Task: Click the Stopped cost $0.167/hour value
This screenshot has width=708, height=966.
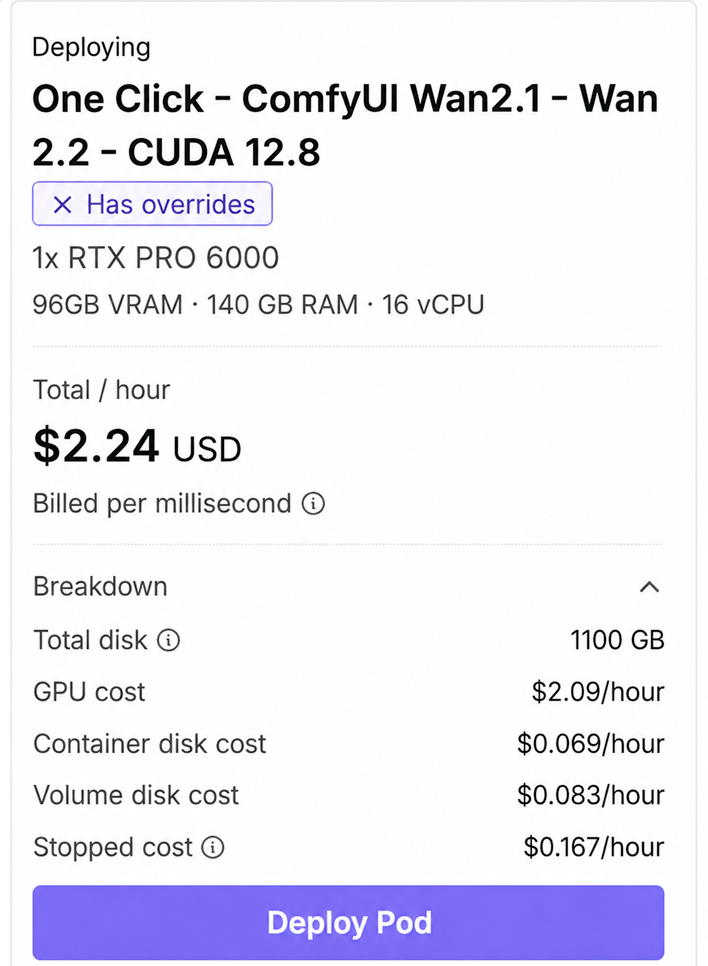Action: pyautogui.click(x=593, y=847)
